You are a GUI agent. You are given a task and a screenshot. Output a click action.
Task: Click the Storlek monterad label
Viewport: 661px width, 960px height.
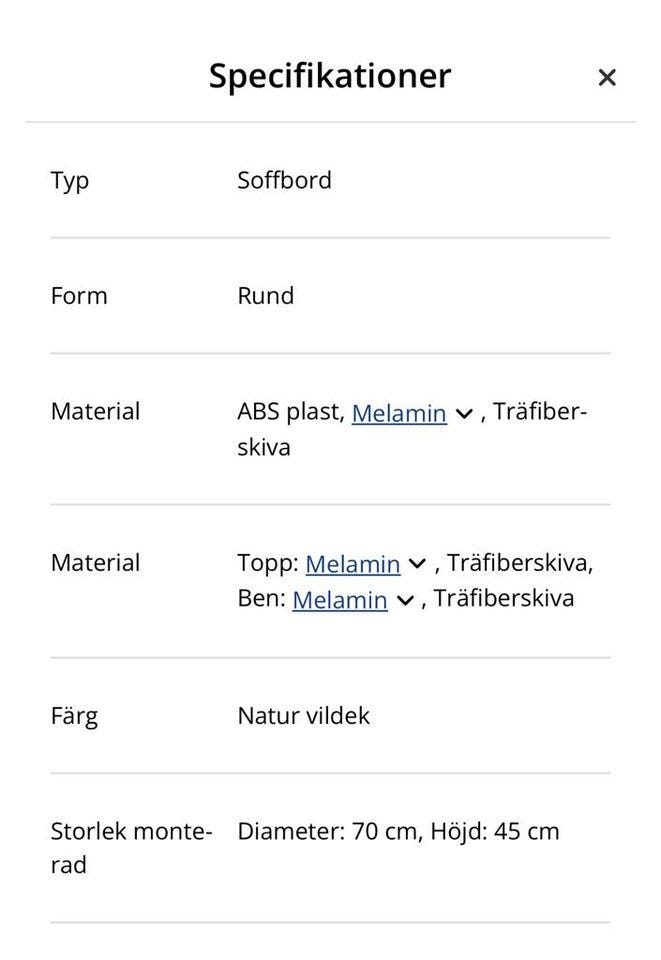(130, 847)
